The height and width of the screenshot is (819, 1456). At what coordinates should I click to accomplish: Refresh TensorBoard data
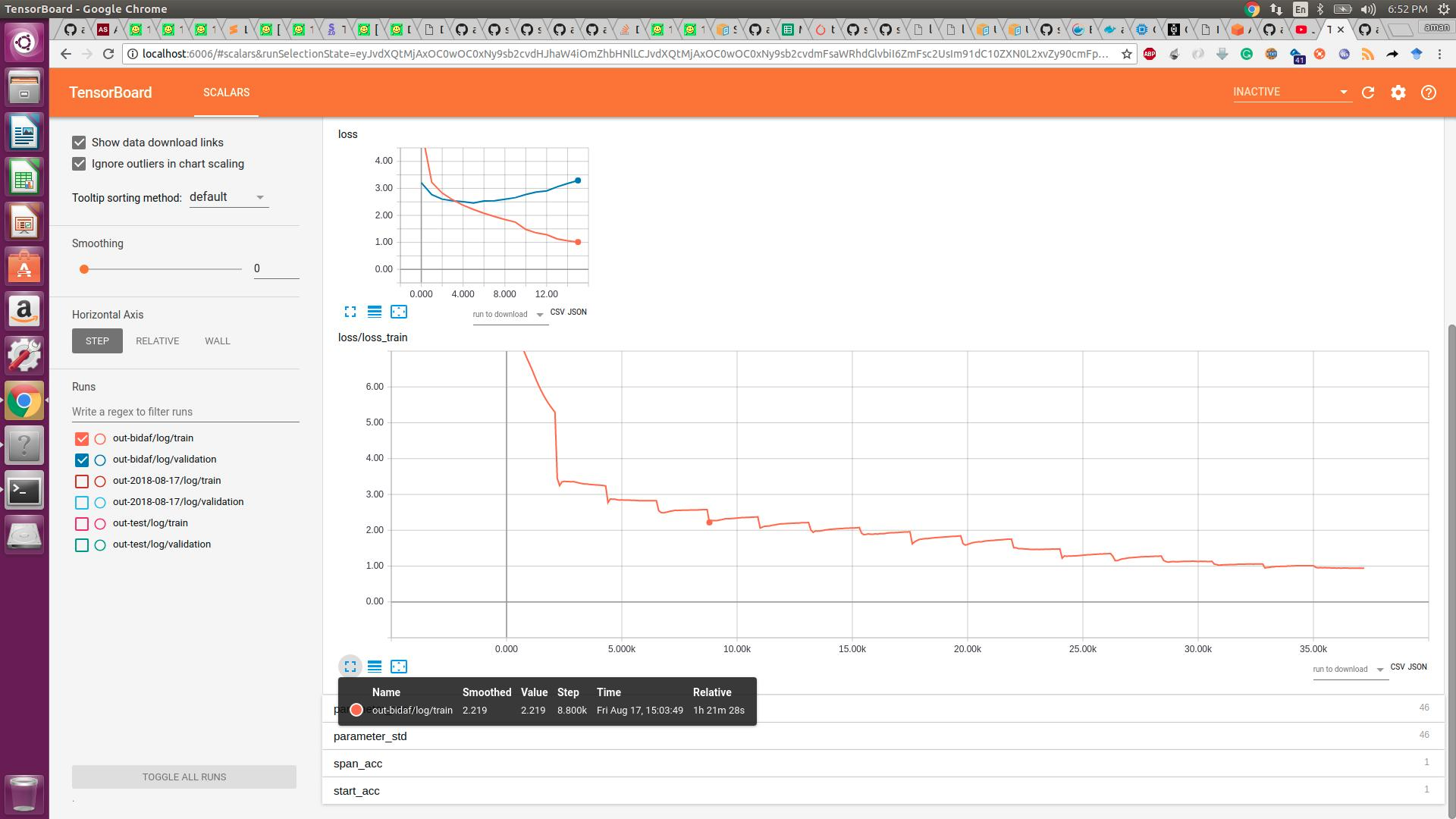click(1368, 92)
